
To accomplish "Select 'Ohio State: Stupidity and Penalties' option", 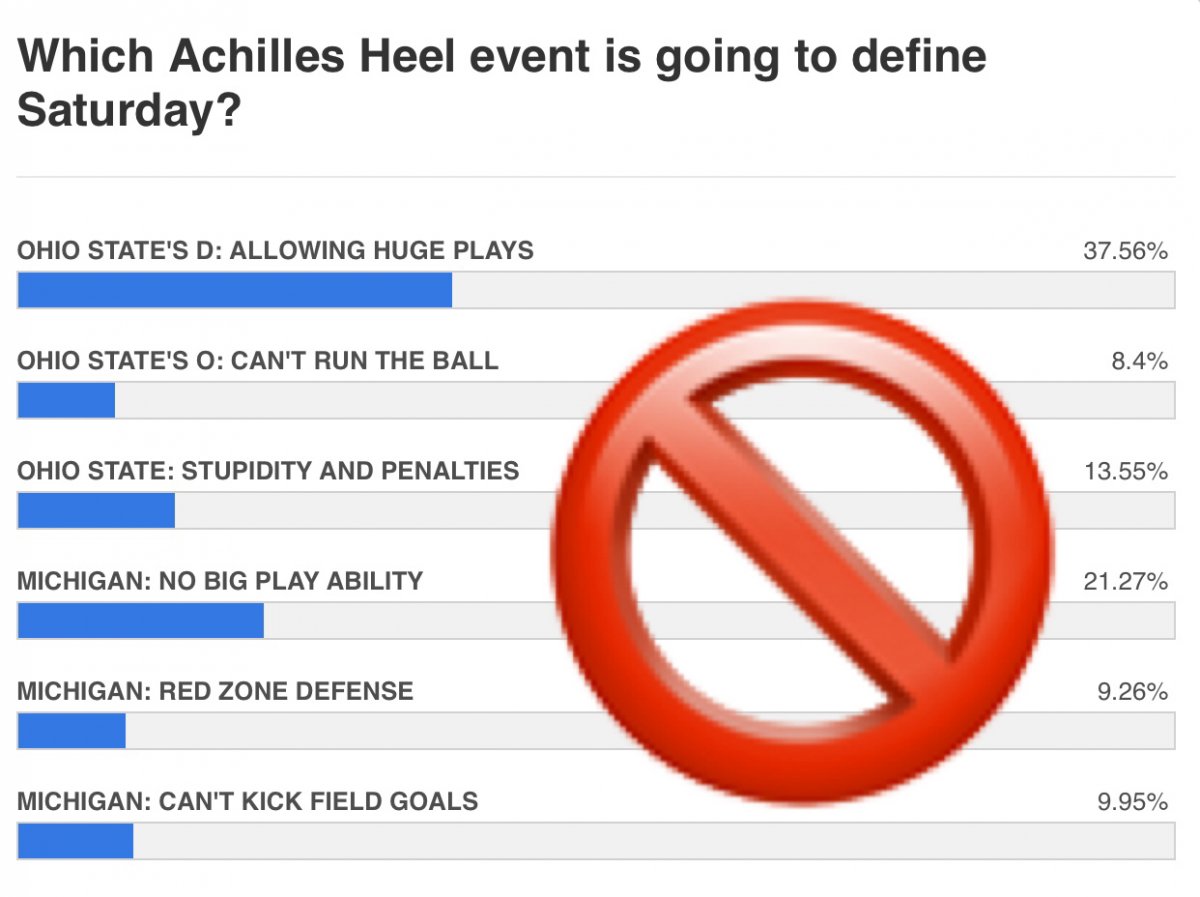I will coord(268,470).
